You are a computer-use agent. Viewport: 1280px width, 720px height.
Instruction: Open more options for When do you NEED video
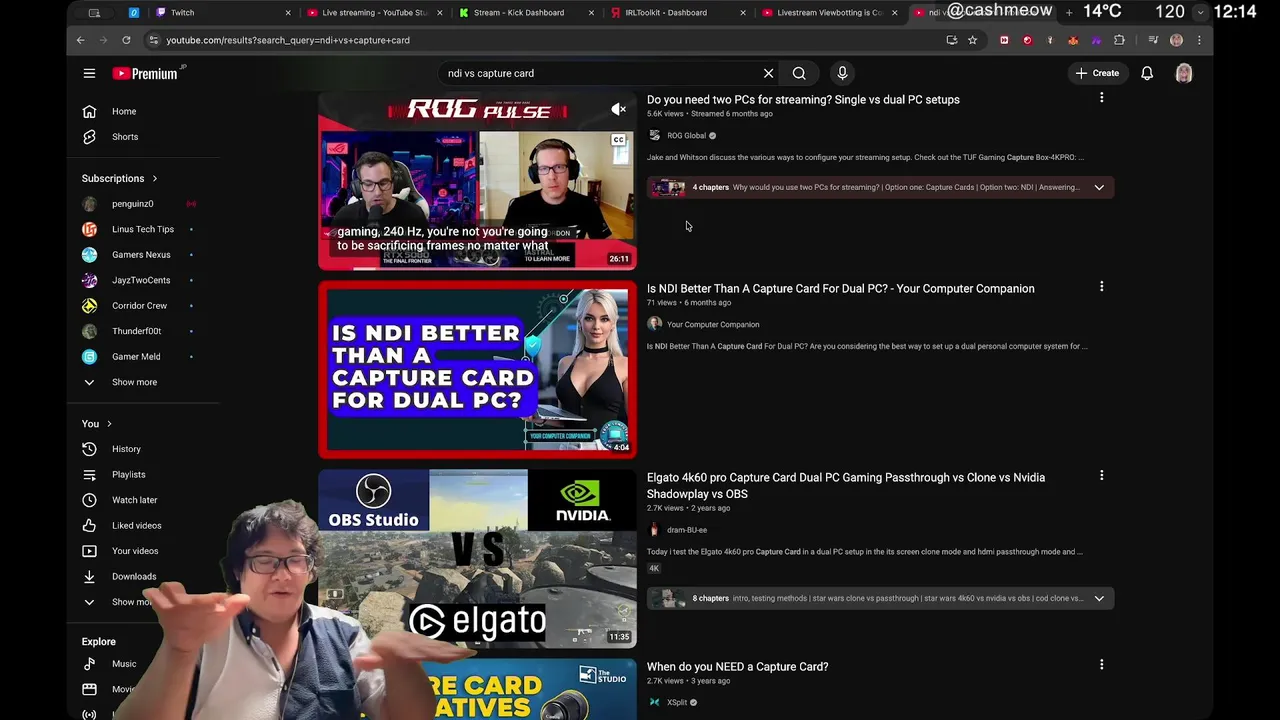(x=1101, y=665)
